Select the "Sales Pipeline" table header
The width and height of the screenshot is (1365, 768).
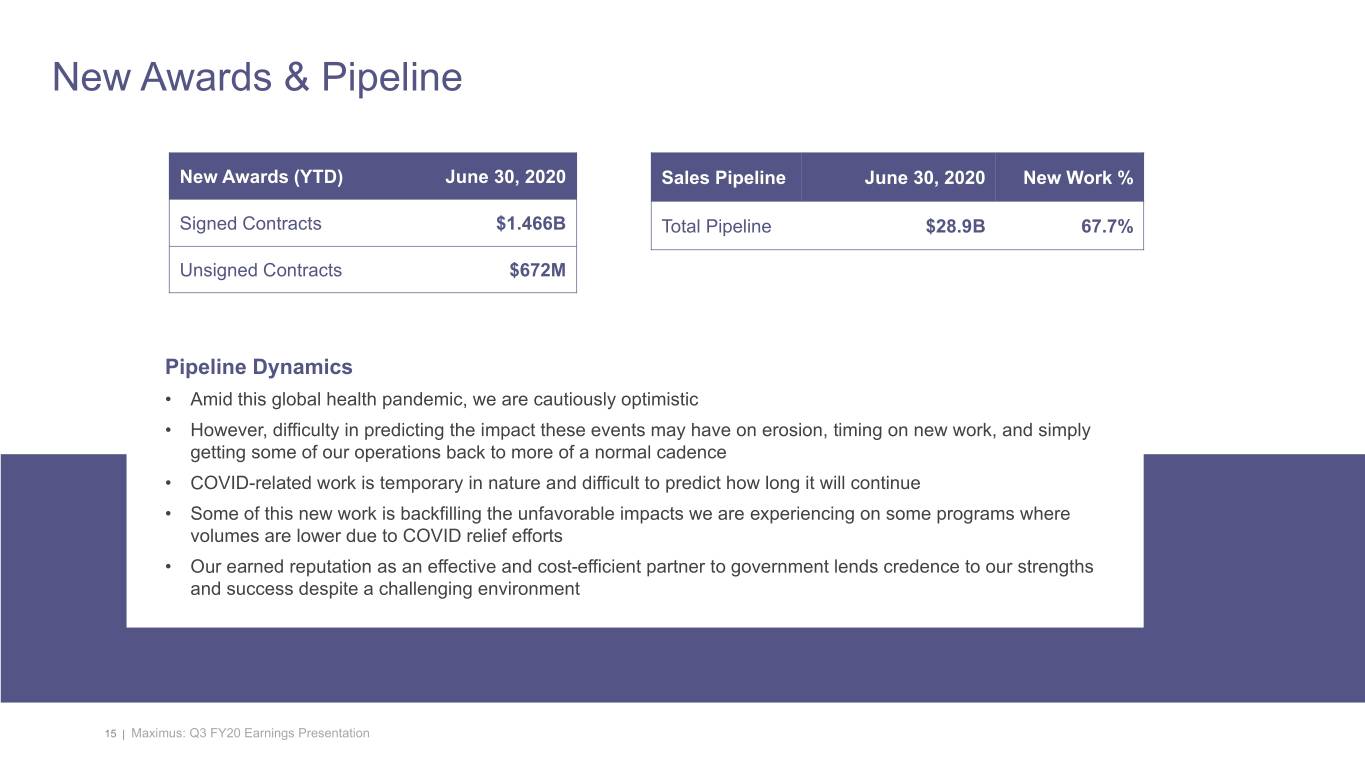[723, 178]
